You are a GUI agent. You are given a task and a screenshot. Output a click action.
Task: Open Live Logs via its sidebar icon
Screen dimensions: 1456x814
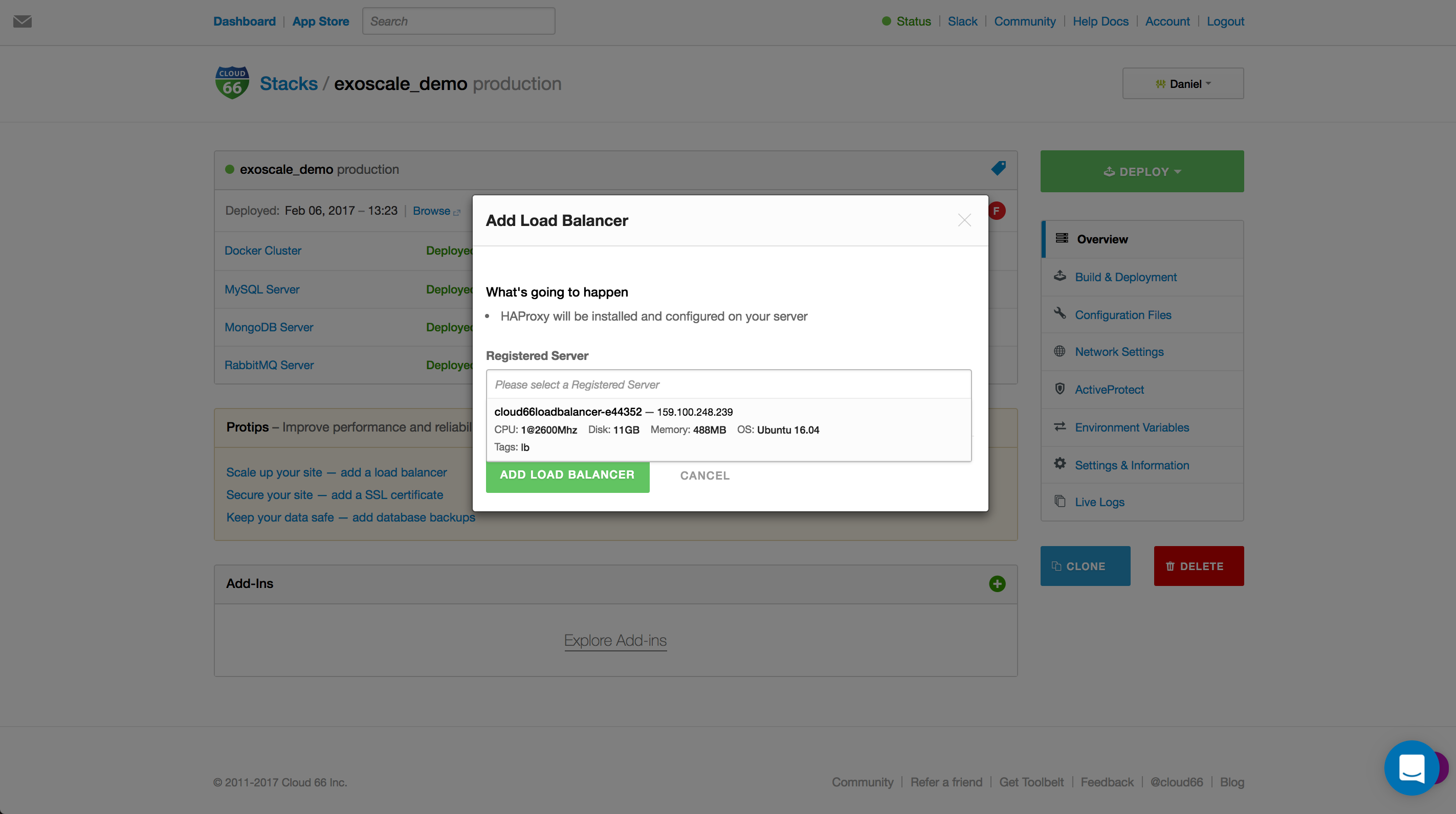tap(1060, 501)
